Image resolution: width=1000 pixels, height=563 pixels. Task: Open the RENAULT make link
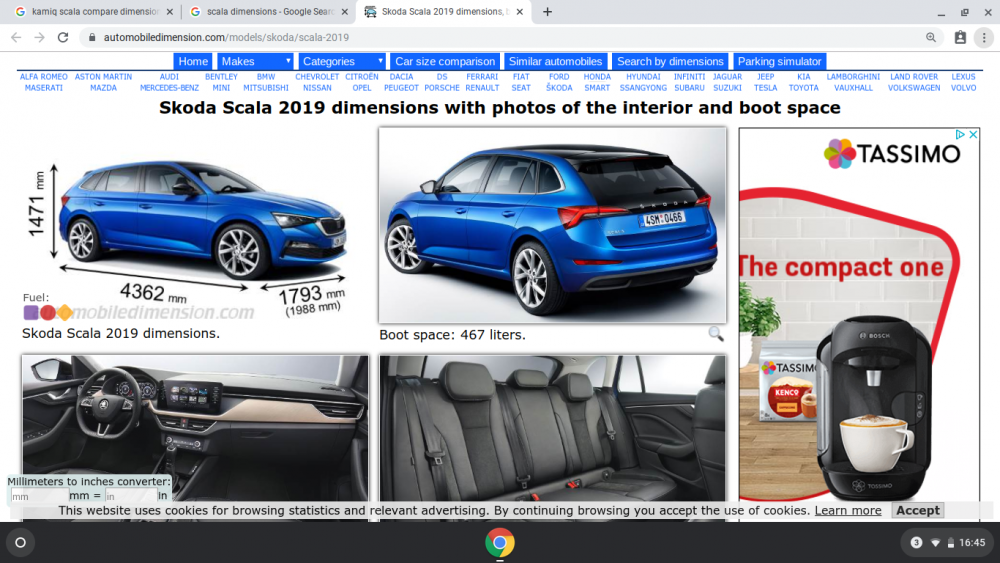coord(482,88)
